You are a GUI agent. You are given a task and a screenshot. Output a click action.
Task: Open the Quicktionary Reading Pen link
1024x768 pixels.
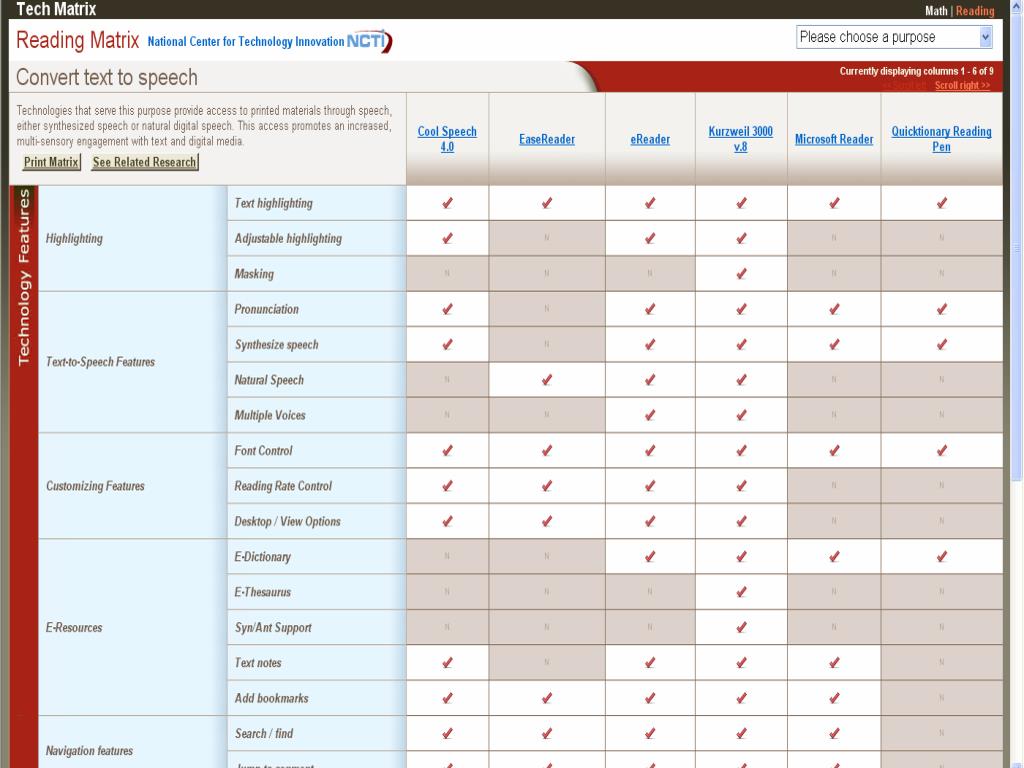point(942,138)
